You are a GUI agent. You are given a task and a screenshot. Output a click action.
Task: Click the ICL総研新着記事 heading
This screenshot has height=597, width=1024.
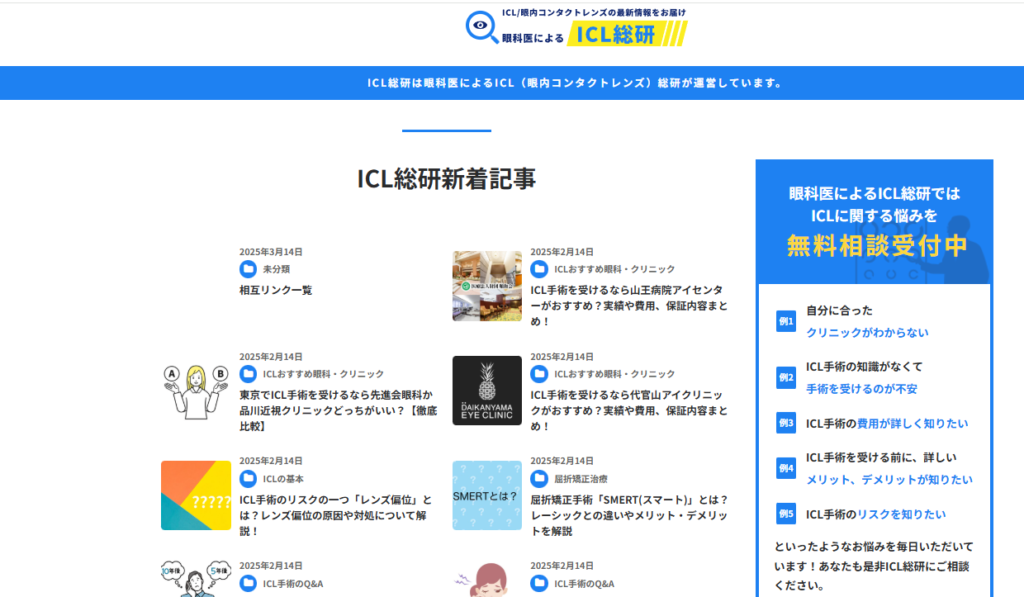(x=447, y=178)
